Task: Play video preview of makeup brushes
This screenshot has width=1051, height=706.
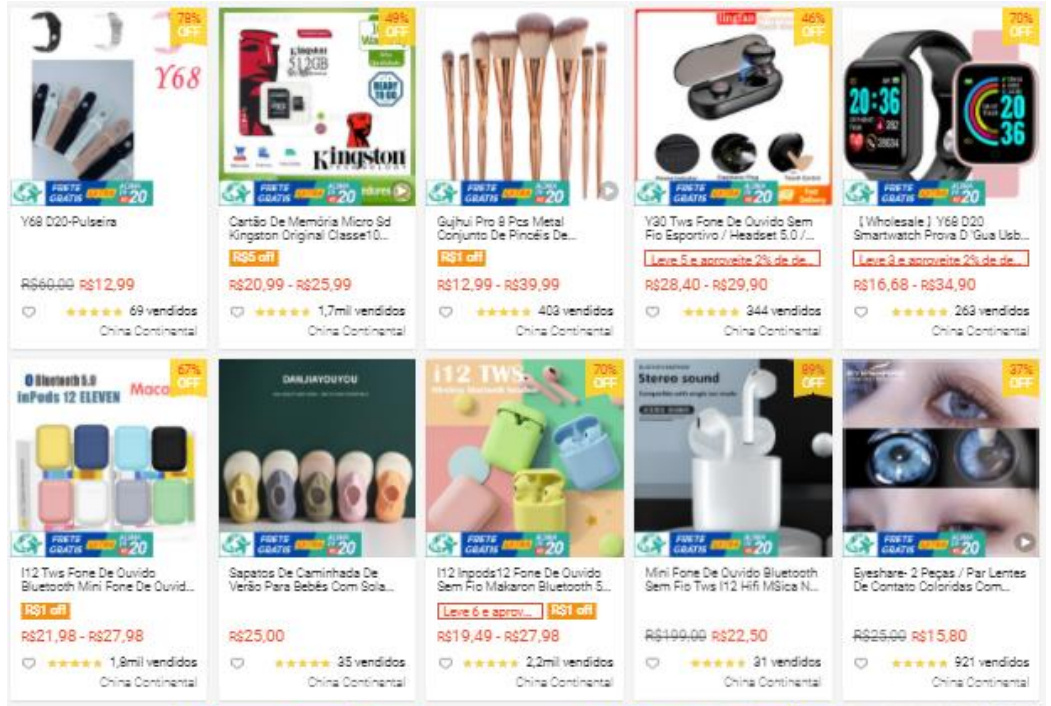Action: (609, 192)
